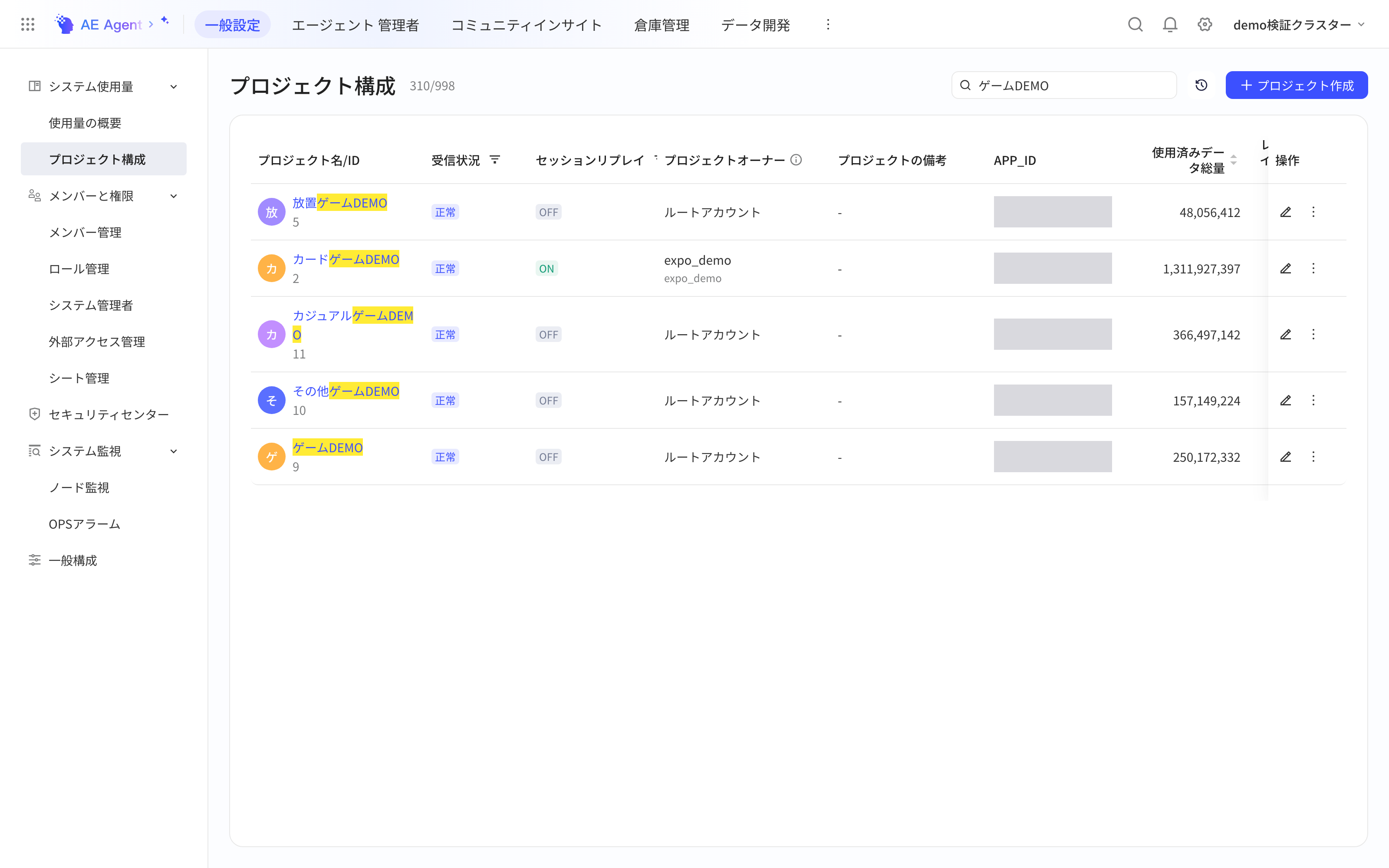The height and width of the screenshot is (868, 1389).
Task: Click the 310/998 project count
Action: click(432, 85)
